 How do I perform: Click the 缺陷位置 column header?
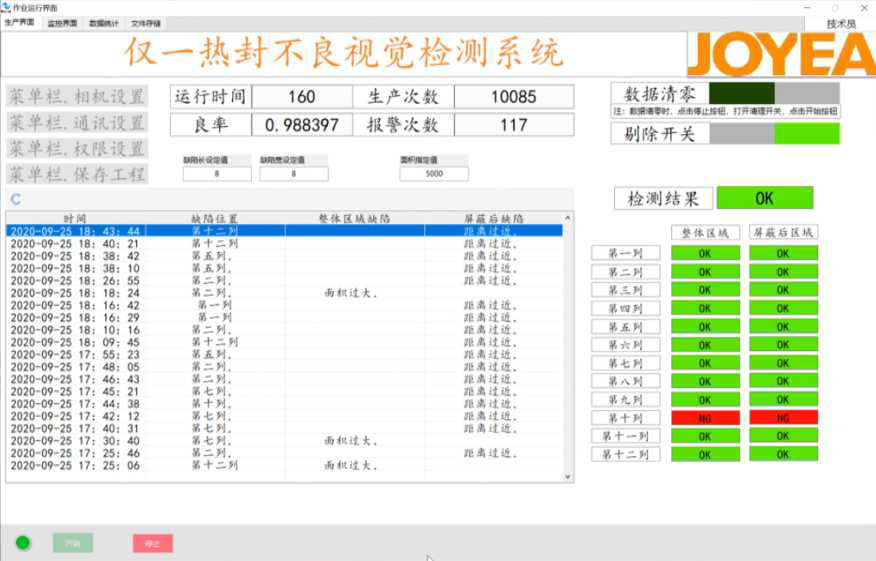click(x=215, y=218)
